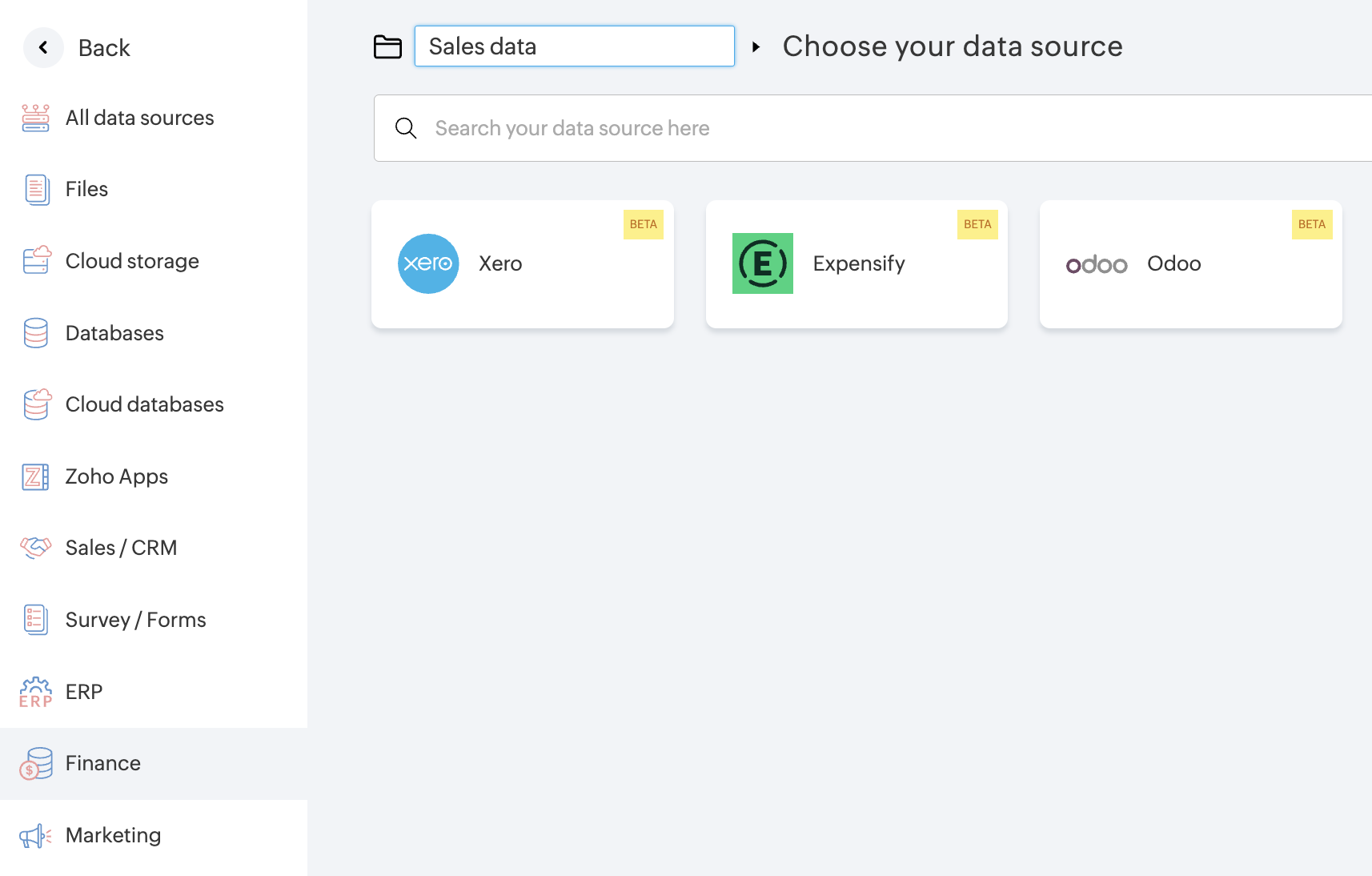Click the Cloud storage icon

[36, 261]
